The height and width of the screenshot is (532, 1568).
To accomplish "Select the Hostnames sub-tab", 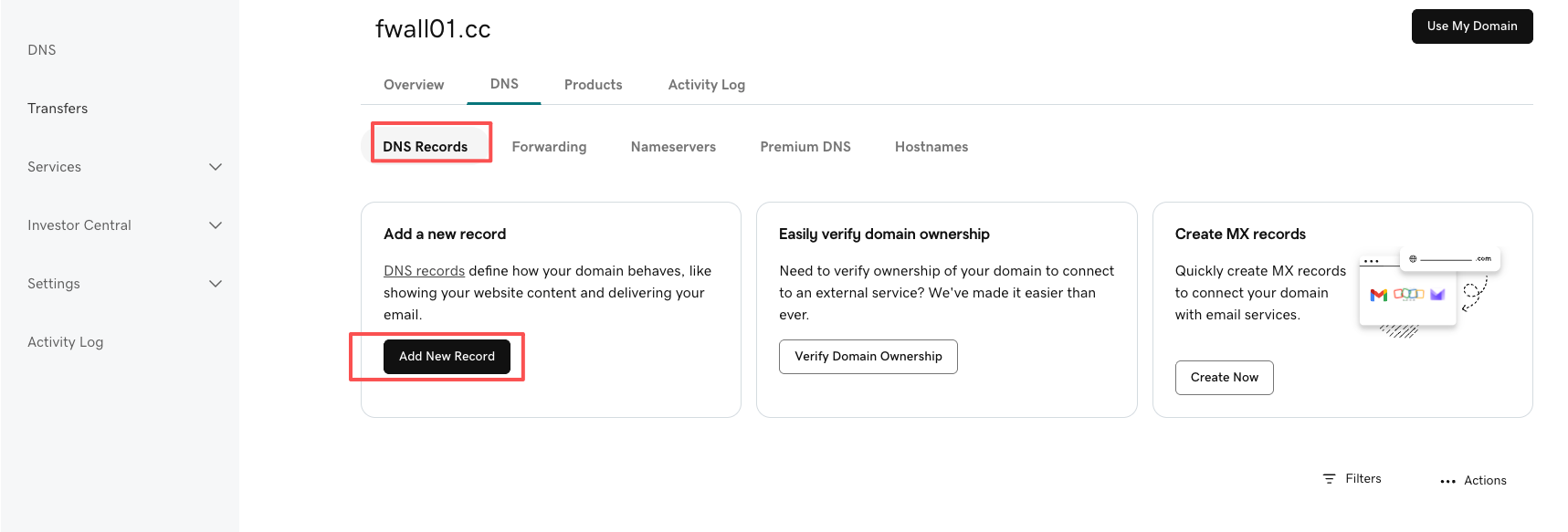I will pos(931,147).
